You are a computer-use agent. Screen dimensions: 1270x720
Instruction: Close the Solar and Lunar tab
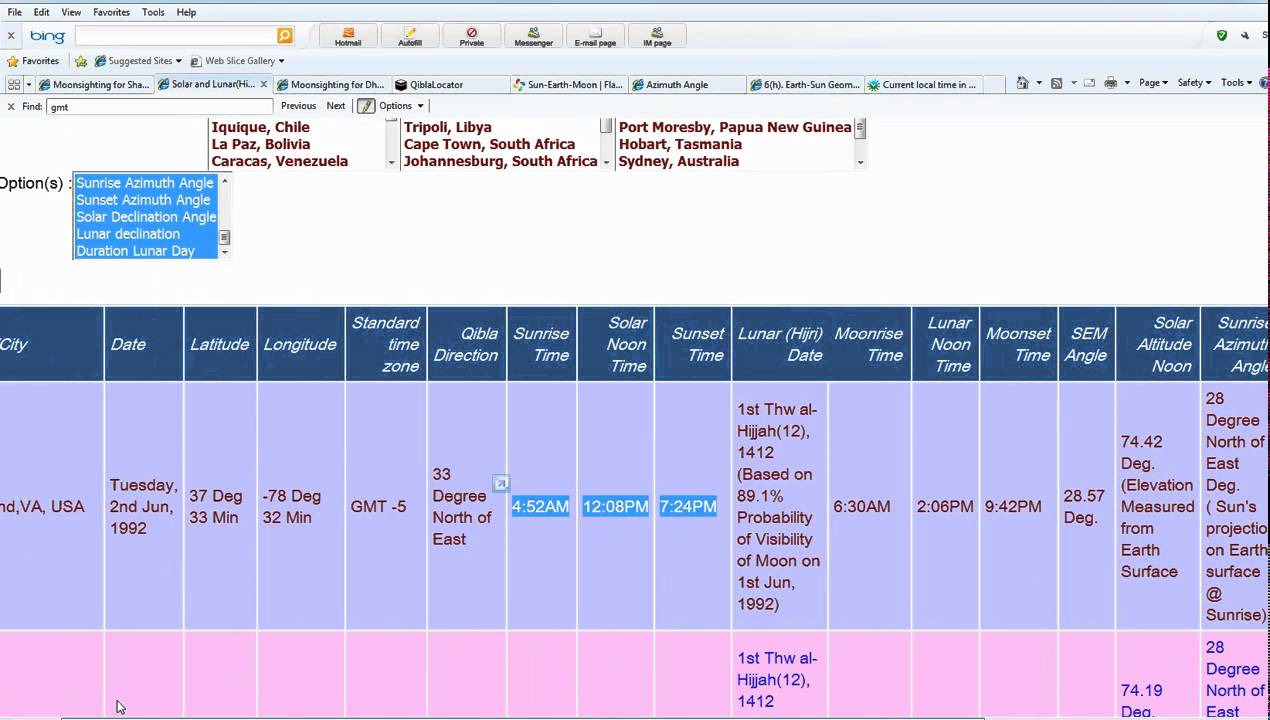point(264,84)
